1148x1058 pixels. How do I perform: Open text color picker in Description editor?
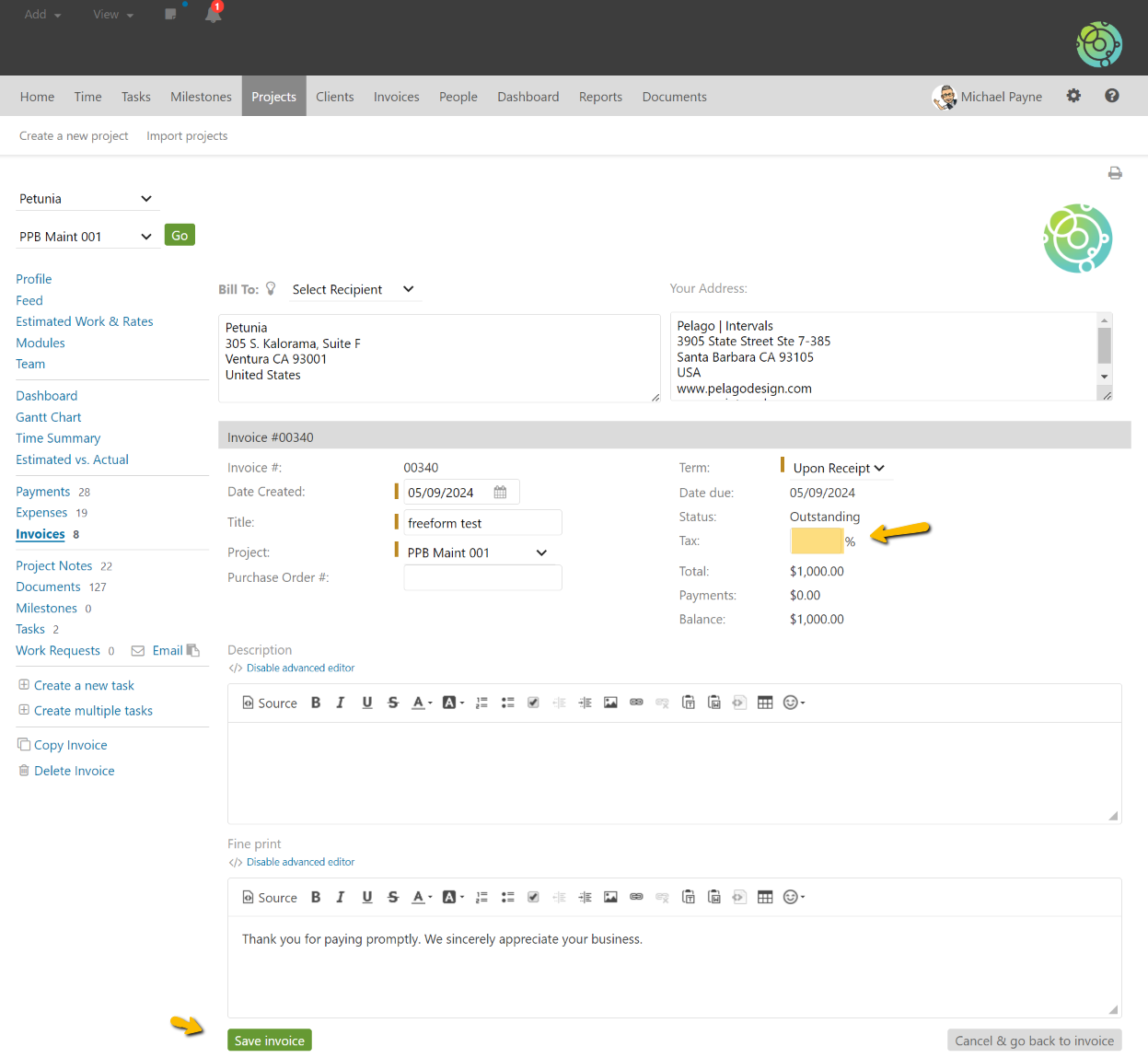point(422,703)
